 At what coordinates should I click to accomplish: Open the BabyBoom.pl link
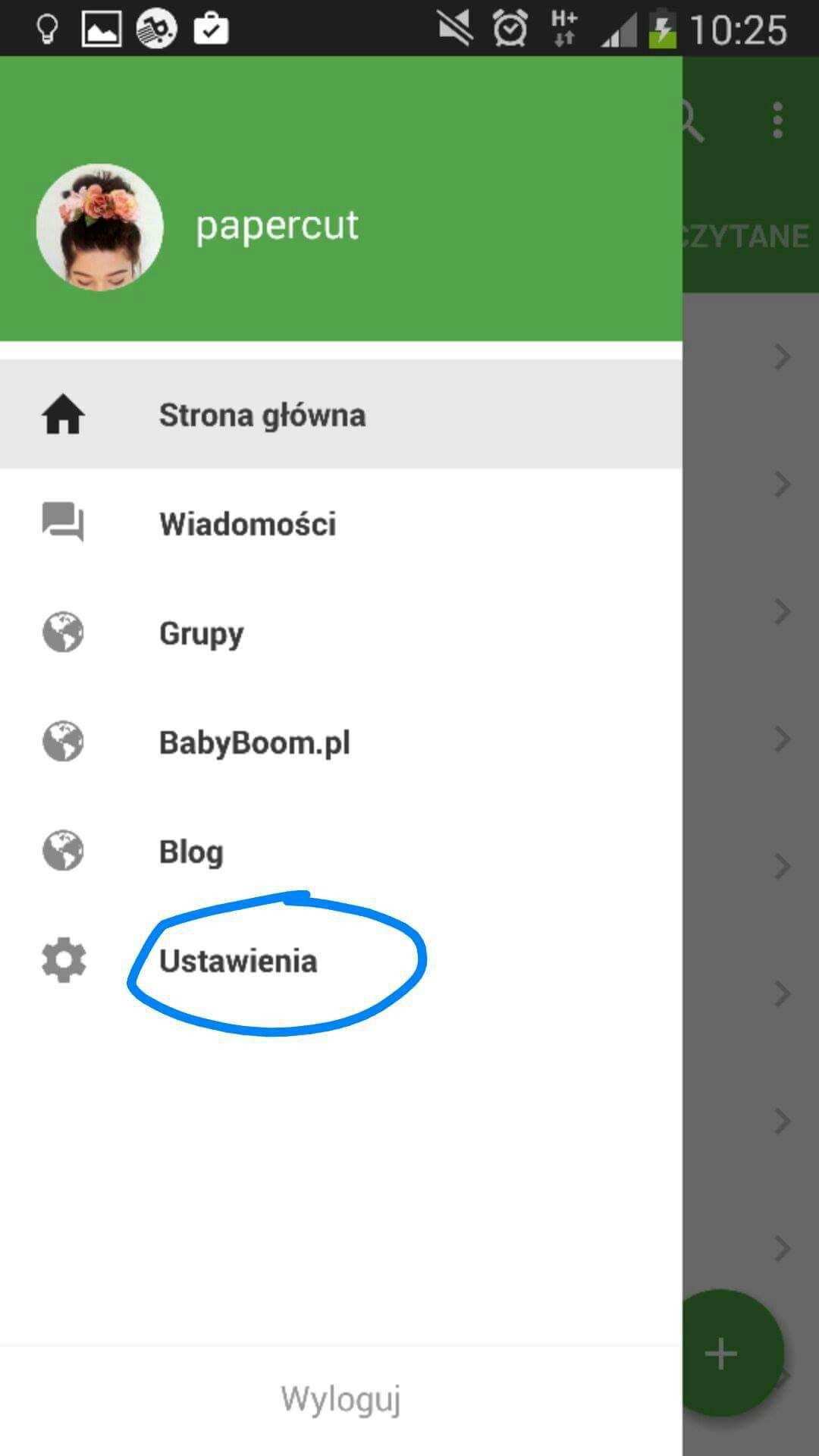click(x=341, y=742)
